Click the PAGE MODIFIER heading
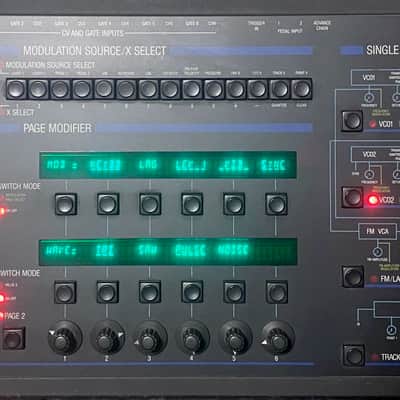Viewport: 400px width, 400px height. tap(57, 128)
